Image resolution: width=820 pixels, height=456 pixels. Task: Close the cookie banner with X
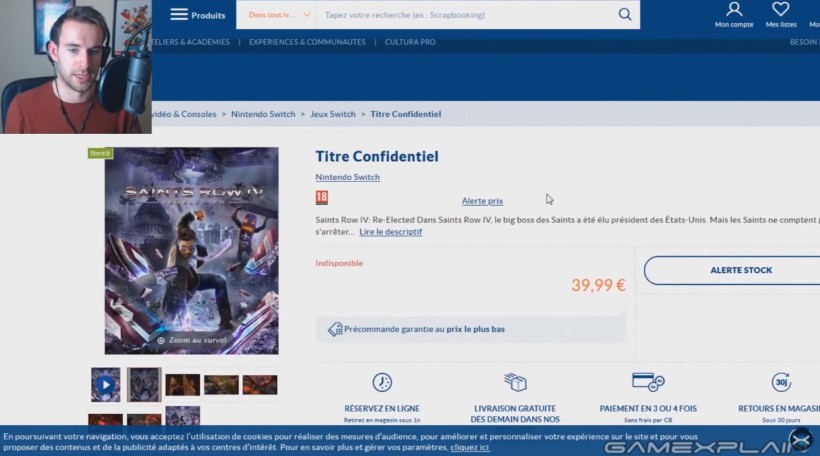(x=801, y=440)
